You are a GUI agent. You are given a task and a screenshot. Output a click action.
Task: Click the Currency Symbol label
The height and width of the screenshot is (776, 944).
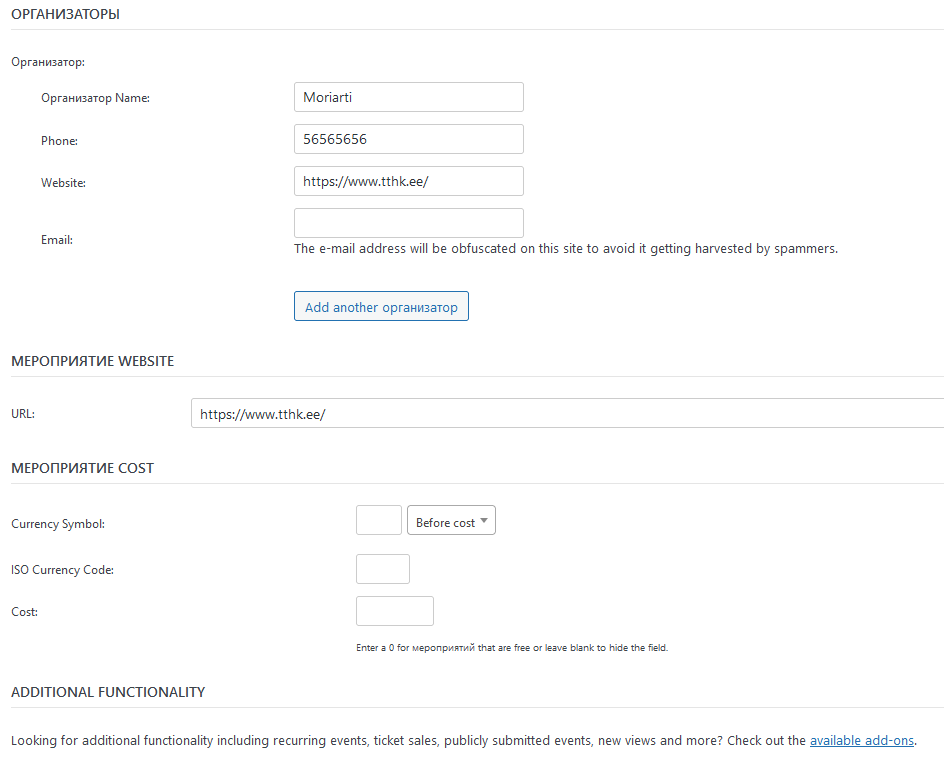coord(58,524)
